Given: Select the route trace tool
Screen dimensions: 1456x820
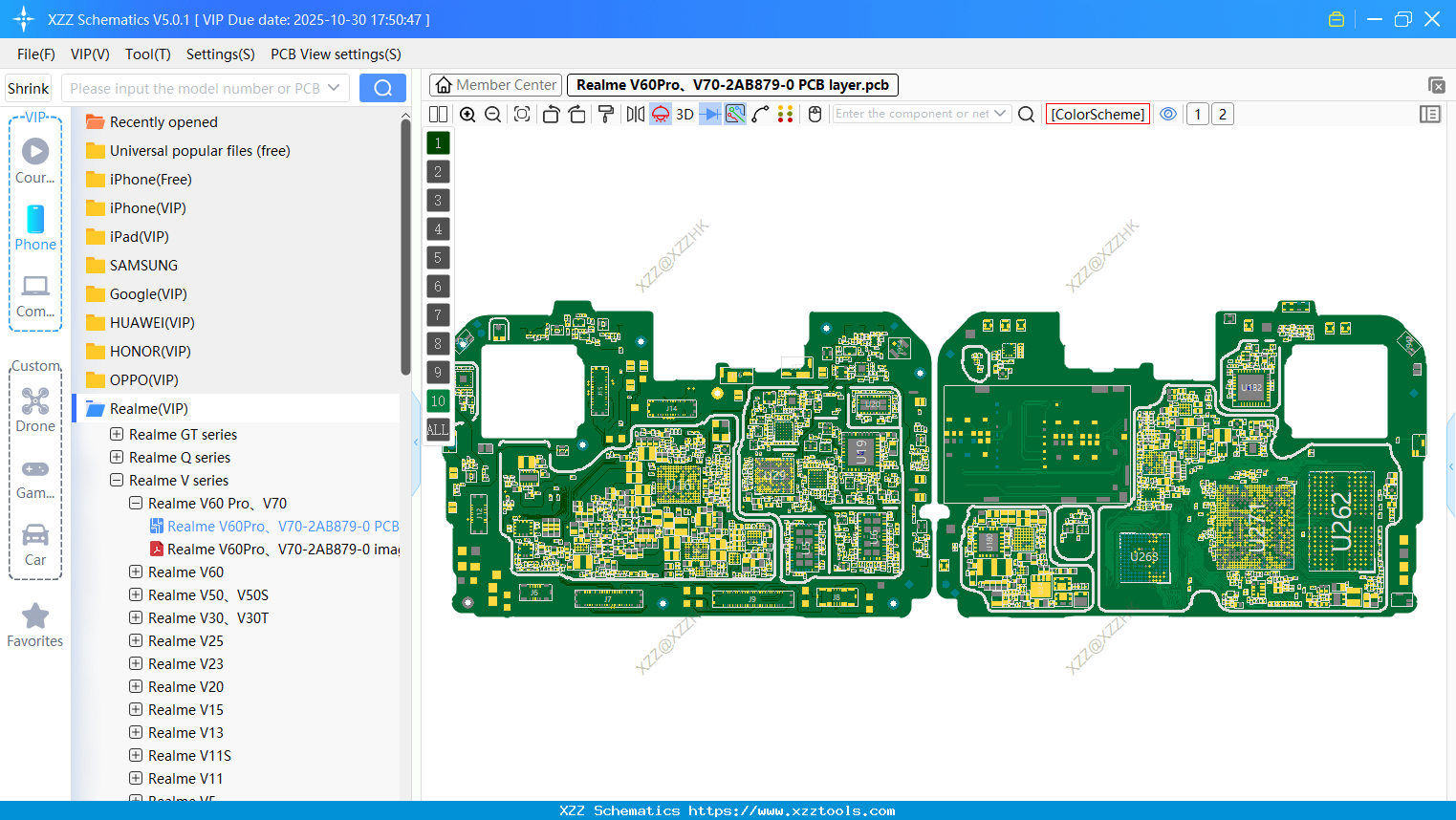Looking at the screenshot, I should click(x=760, y=114).
